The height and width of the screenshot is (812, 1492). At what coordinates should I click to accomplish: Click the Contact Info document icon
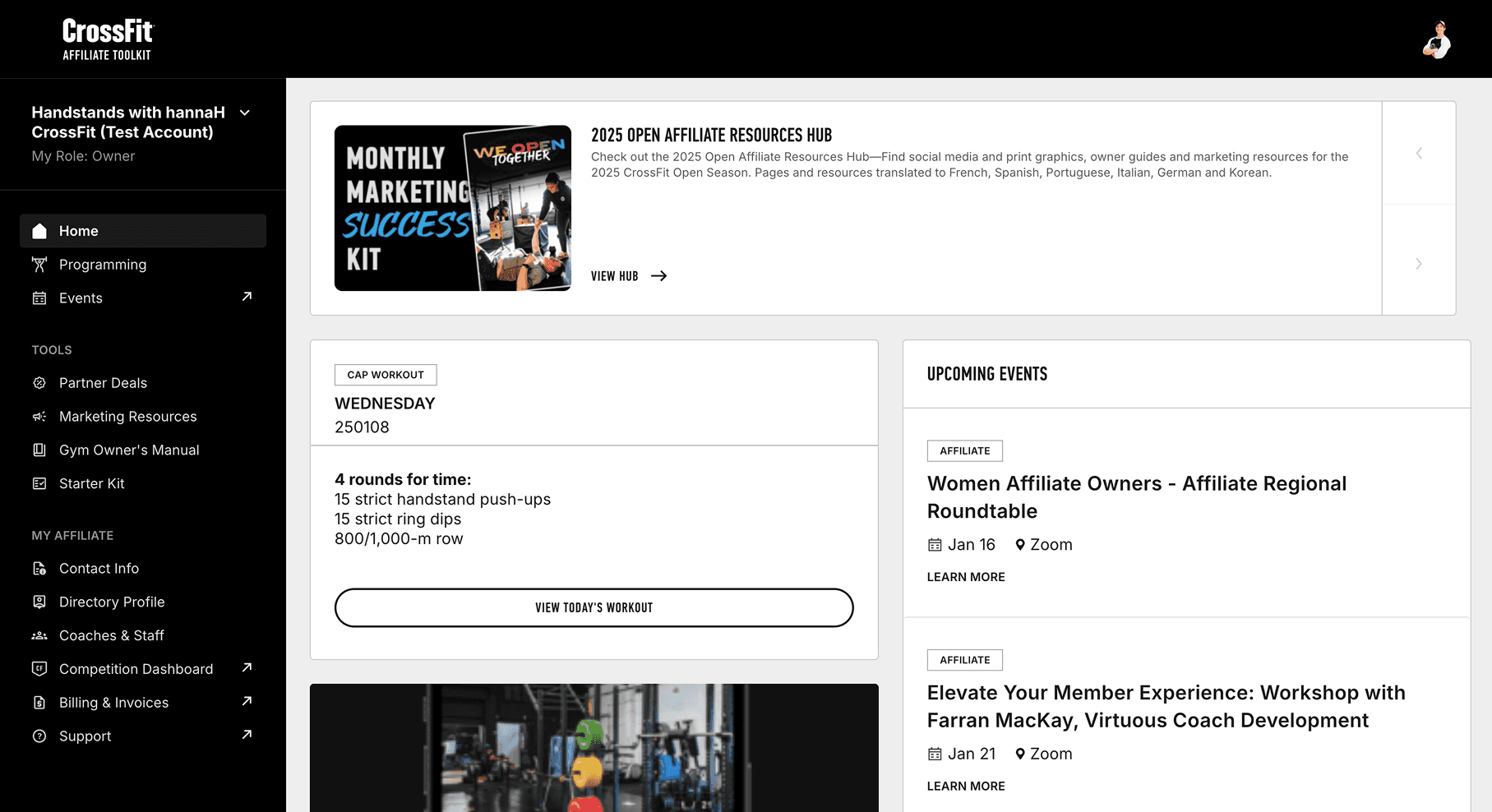(x=39, y=569)
